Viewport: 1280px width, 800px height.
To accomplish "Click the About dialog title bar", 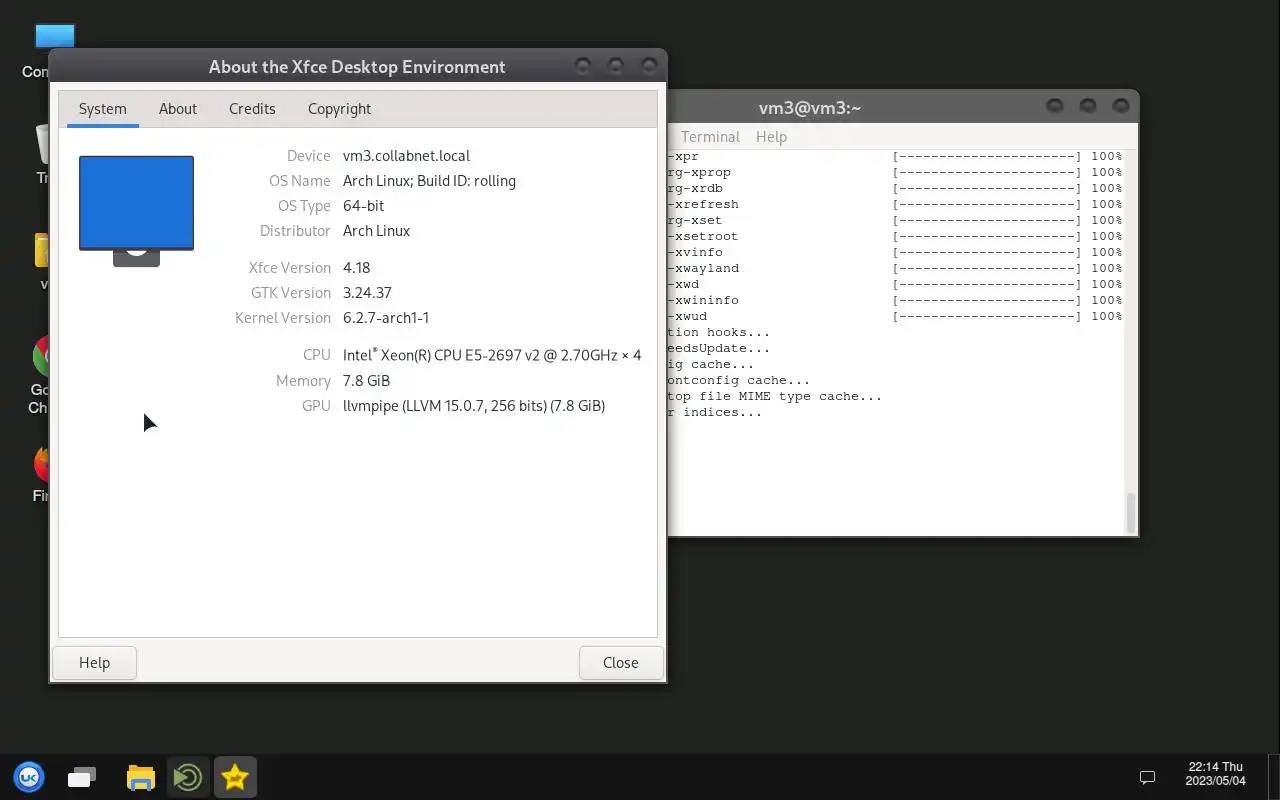I will (x=357, y=67).
